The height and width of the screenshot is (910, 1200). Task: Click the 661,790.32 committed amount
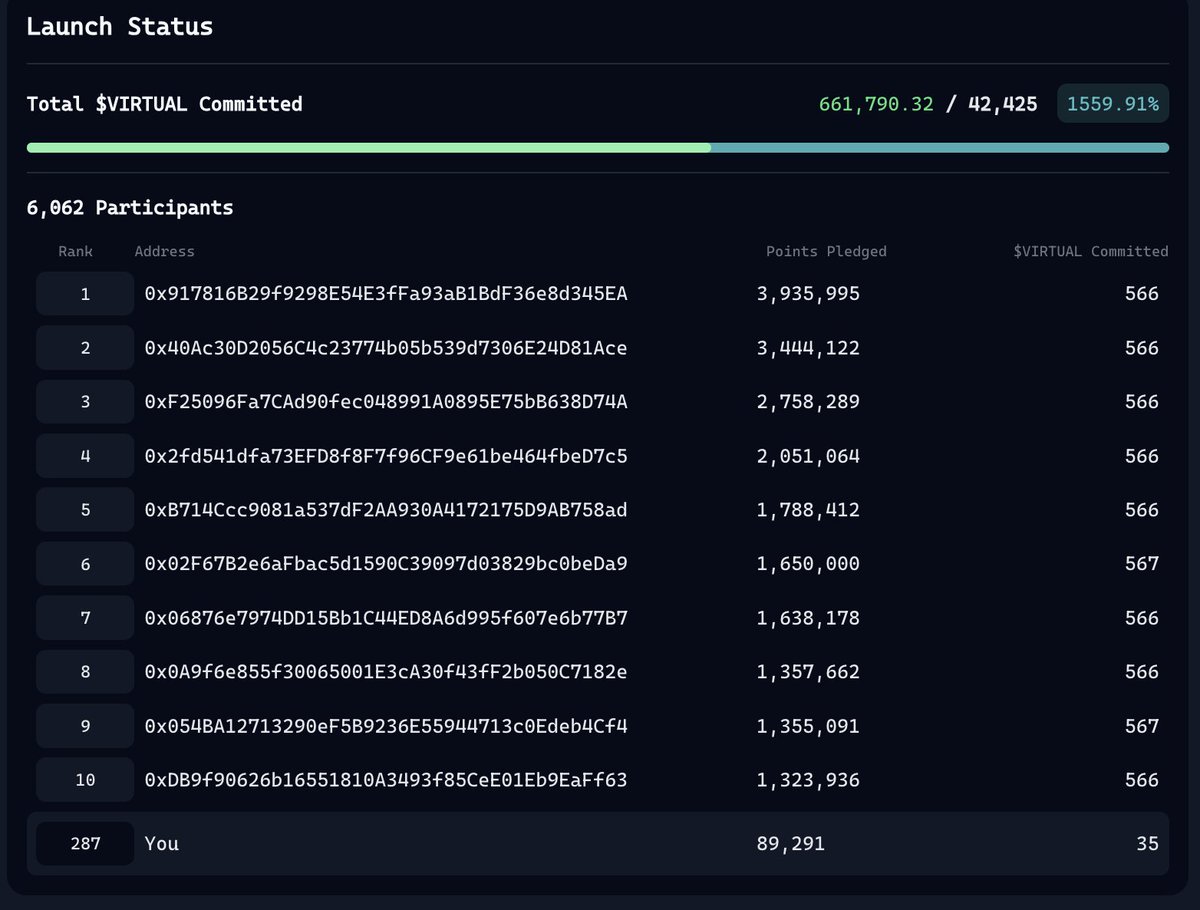tap(876, 104)
